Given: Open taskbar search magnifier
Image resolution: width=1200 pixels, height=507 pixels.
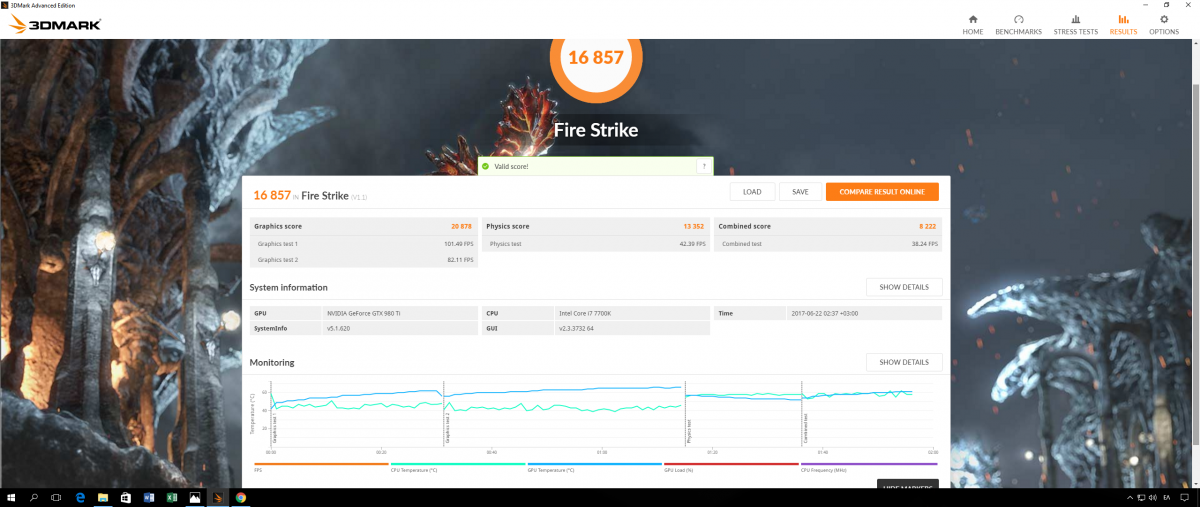Looking at the screenshot, I should (x=34, y=497).
